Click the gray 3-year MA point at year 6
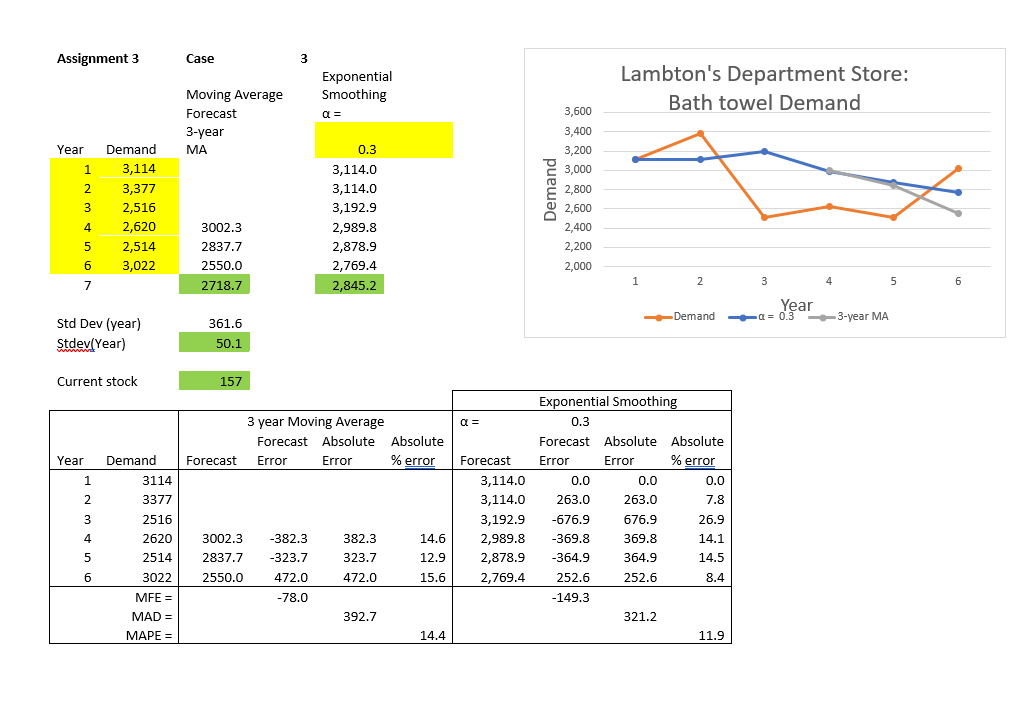The image size is (1031, 719). pyautogui.click(x=958, y=213)
